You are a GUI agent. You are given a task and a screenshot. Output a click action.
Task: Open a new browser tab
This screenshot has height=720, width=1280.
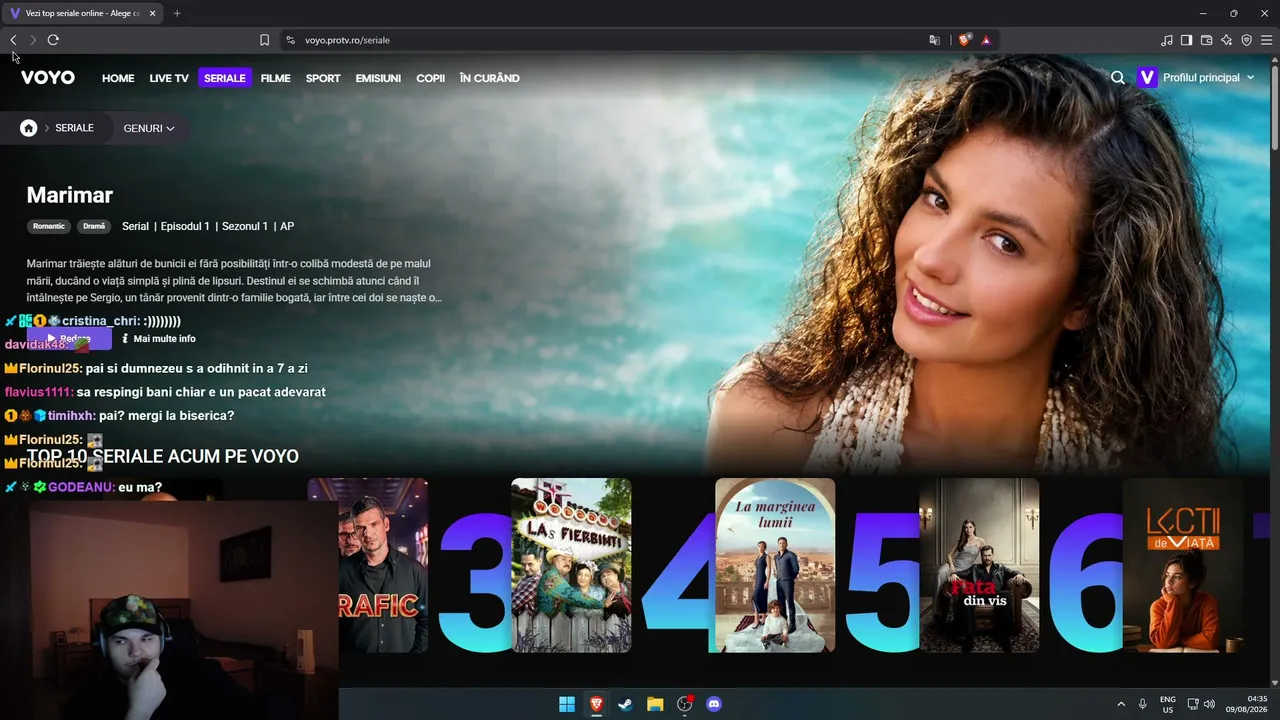pyautogui.click(x=177, y=13)
